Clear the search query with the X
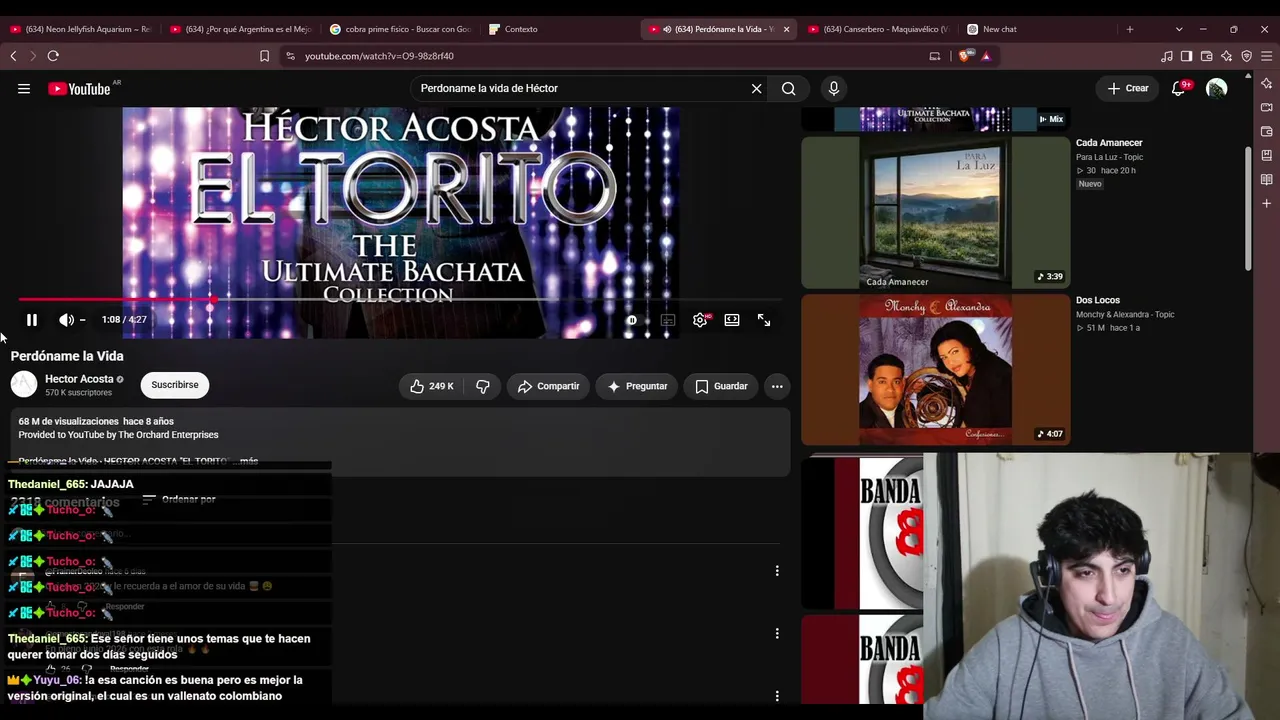Screen dimensions: 1280x720 [x=757, y=89]
